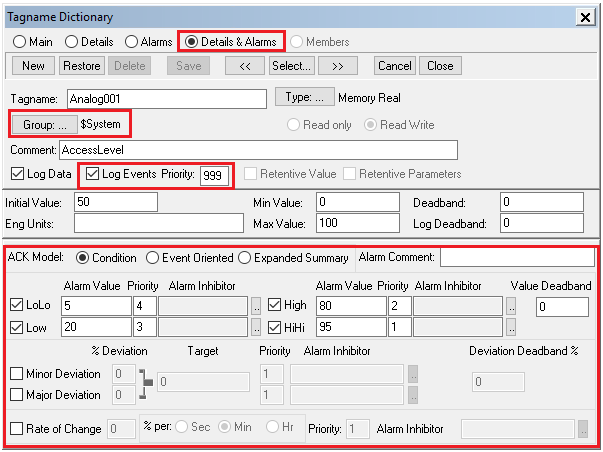The height and width of the screenshot is (452, 603).
Task: Toggle the Low alarm checkbox
Action: (17, 328)
